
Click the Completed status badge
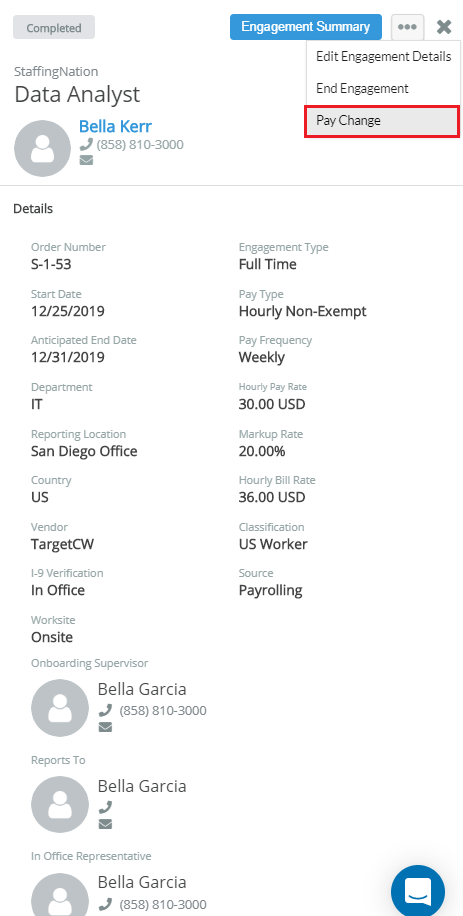54,27
